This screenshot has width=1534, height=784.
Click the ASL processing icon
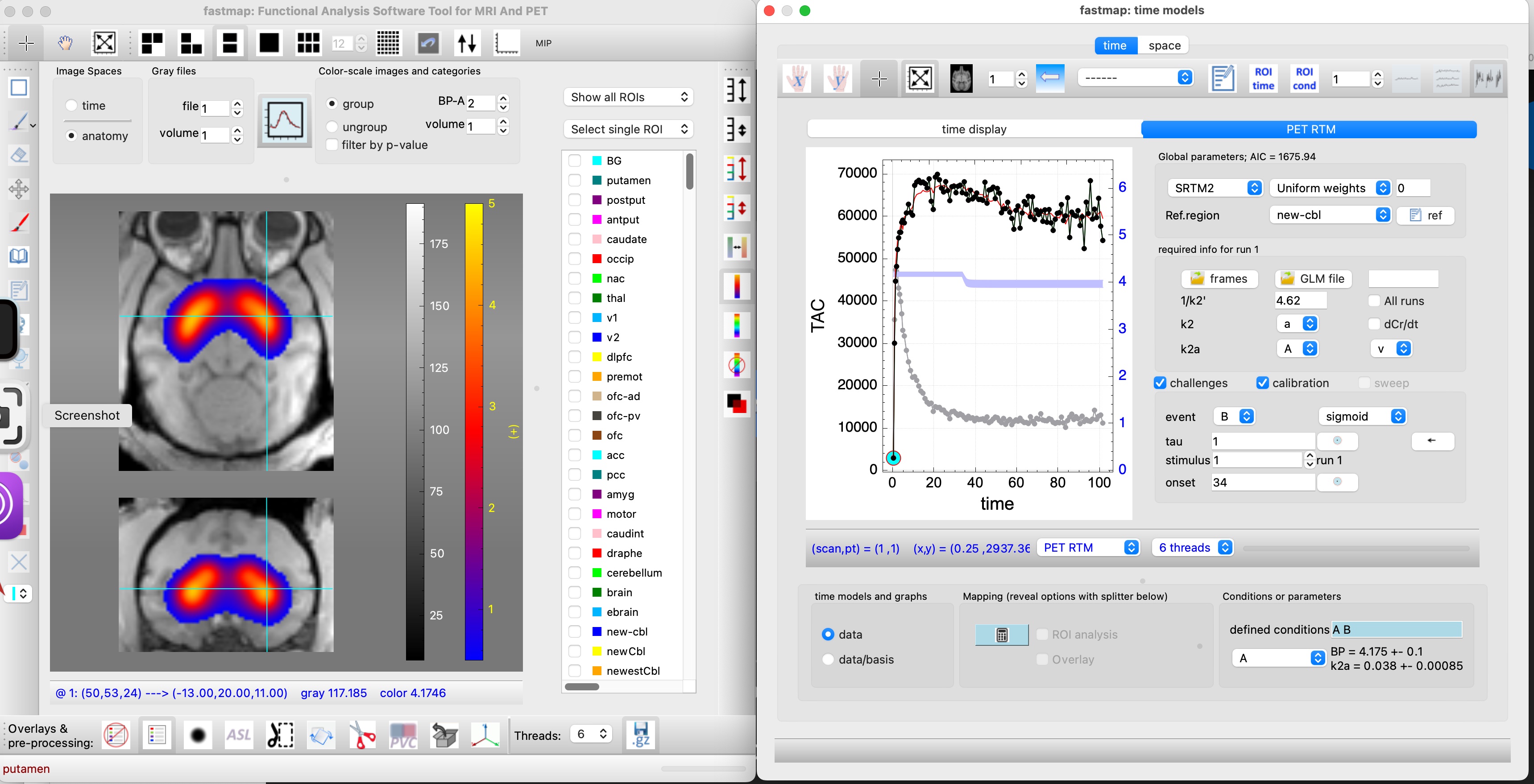pyautogui.click(x=238, y=735)
